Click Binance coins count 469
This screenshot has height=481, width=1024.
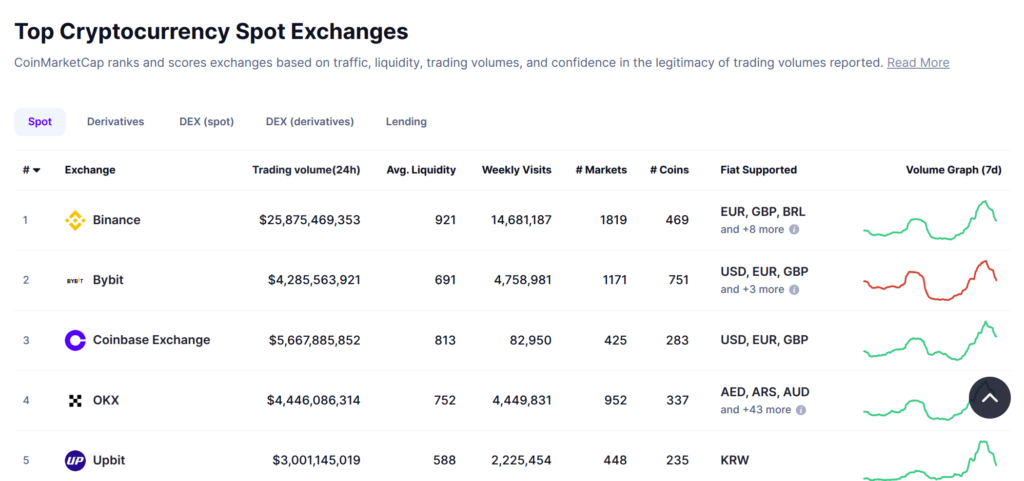pos(677,220)
